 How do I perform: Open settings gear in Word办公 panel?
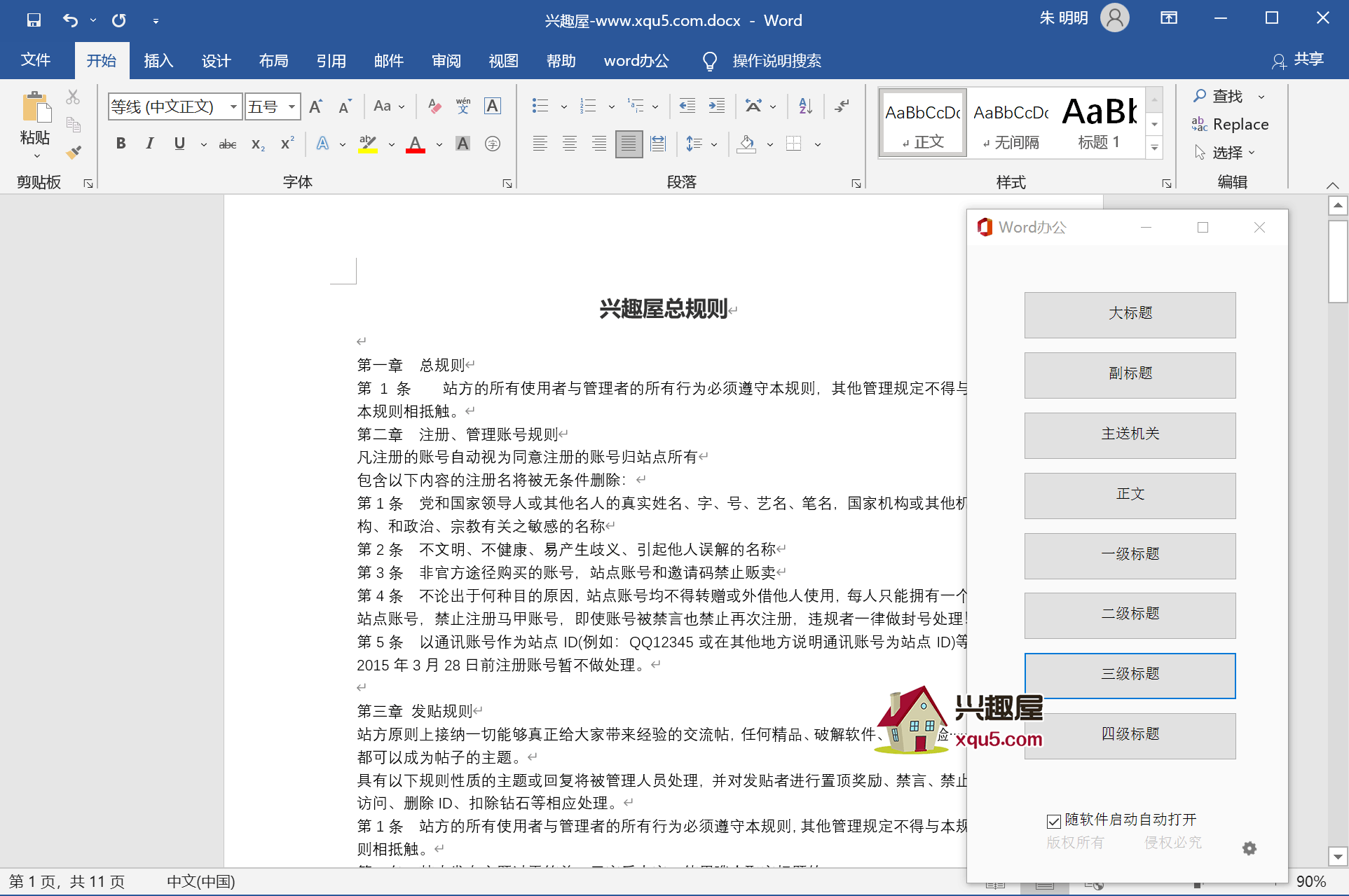click(x=1249, y=848)
